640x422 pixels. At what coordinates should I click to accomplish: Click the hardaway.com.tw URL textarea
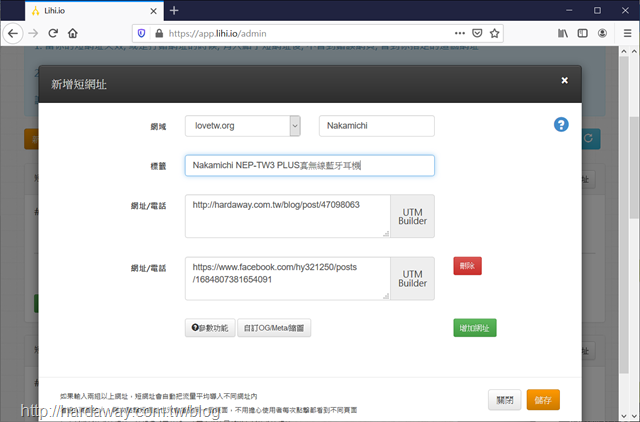tap(288, 216)
